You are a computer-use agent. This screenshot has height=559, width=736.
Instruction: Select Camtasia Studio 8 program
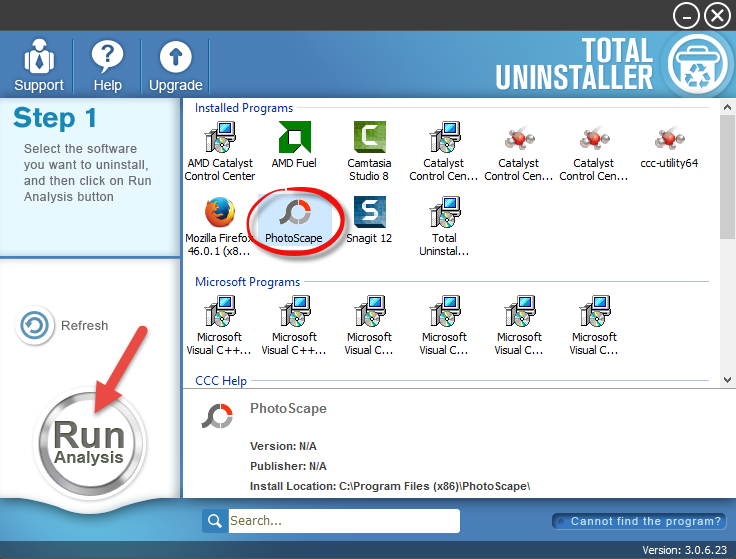[369, 151]
